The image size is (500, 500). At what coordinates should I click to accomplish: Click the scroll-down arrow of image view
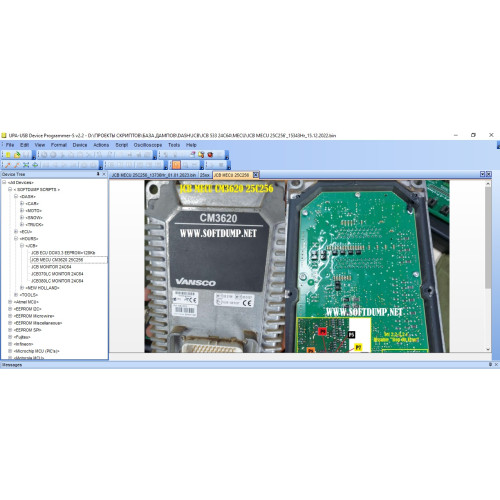click(x=488, y=349)
